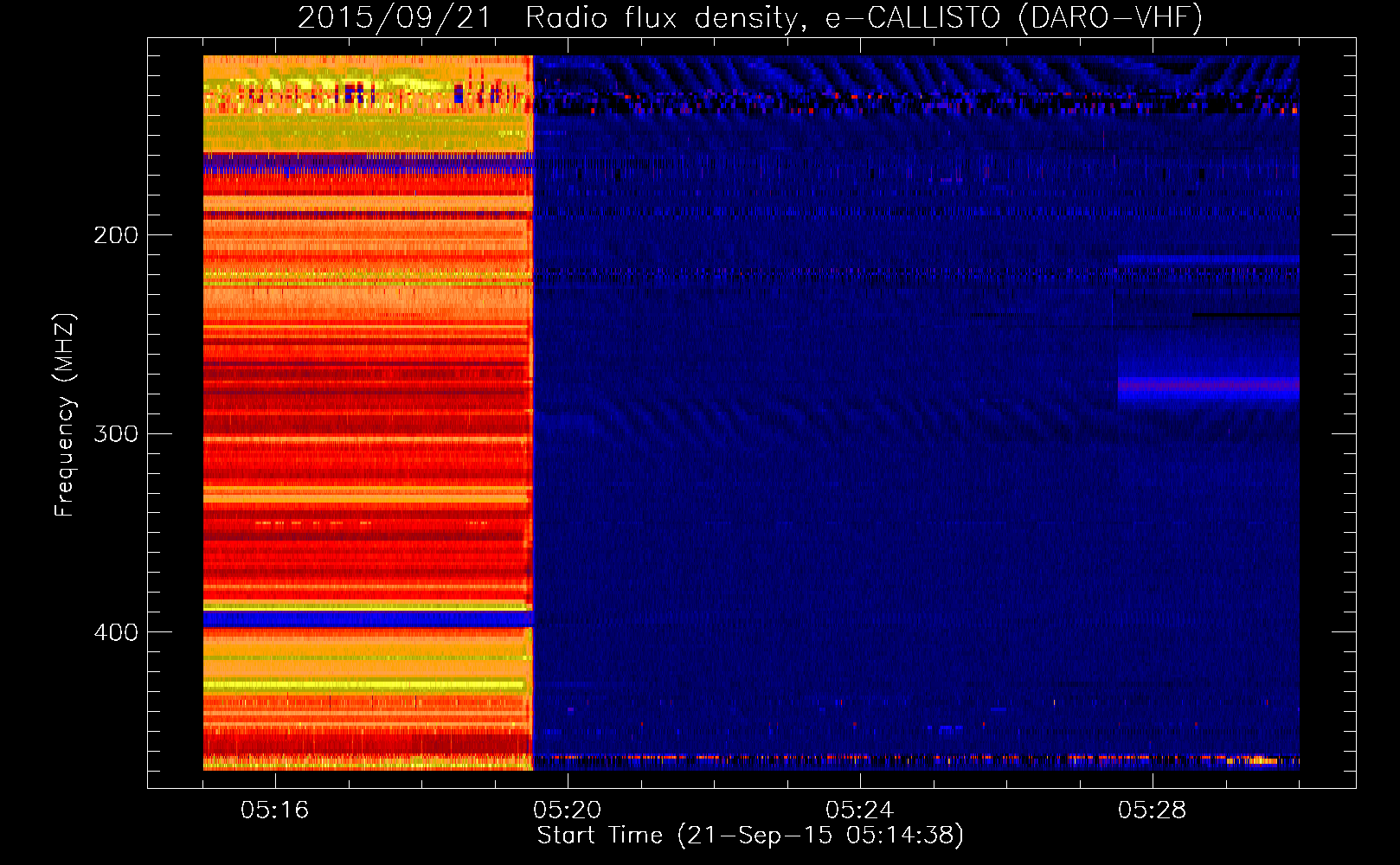Click the 05:24 time tick label
This screenshot has height=865, width=1400.
[859, 811]
